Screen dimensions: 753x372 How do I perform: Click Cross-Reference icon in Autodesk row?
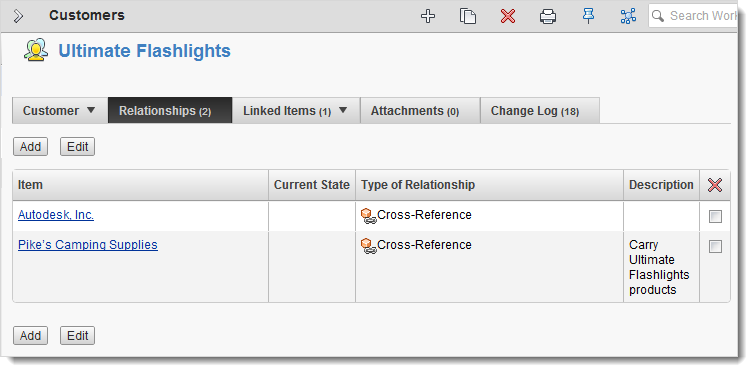coord(368,216)
